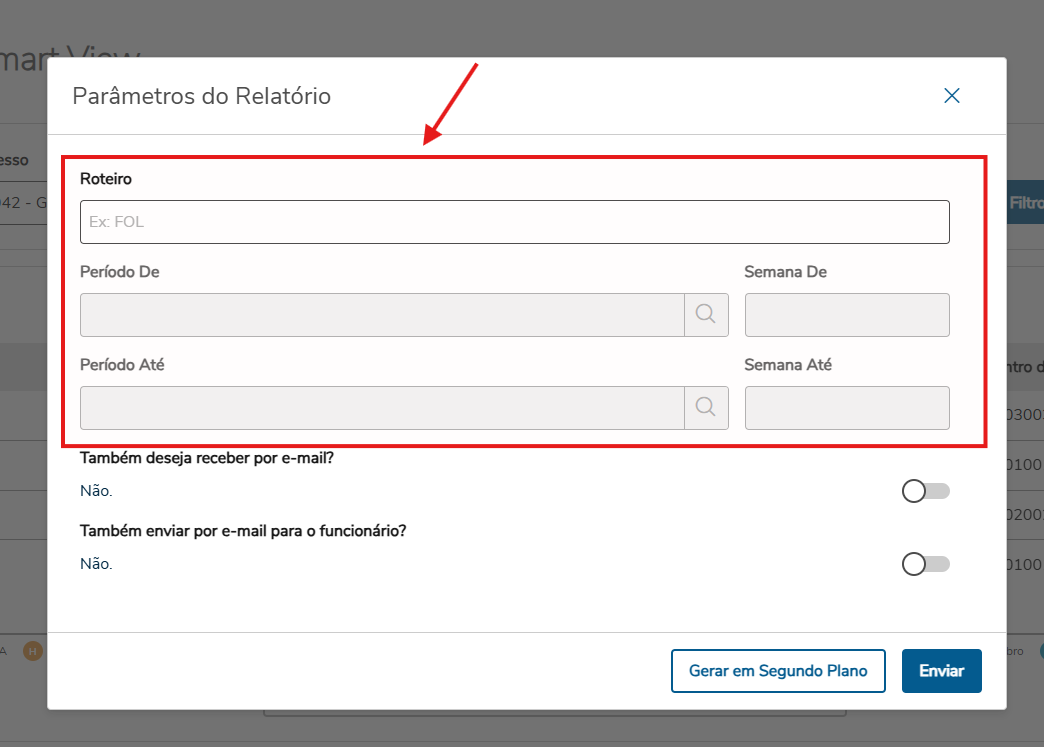The width and height of the screenshot is (1044, 747).
Task: Click the orange H legend icon
Action: (x=33, y=652)
